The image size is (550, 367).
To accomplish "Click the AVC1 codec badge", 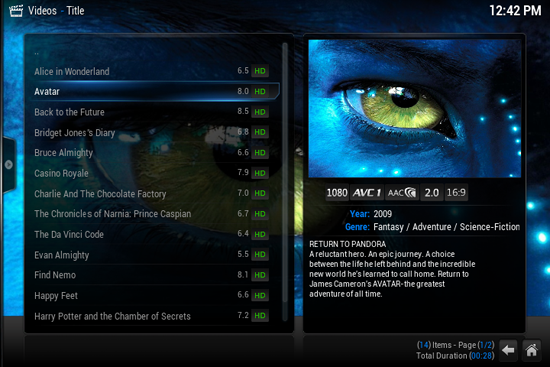I will (367, 193).
